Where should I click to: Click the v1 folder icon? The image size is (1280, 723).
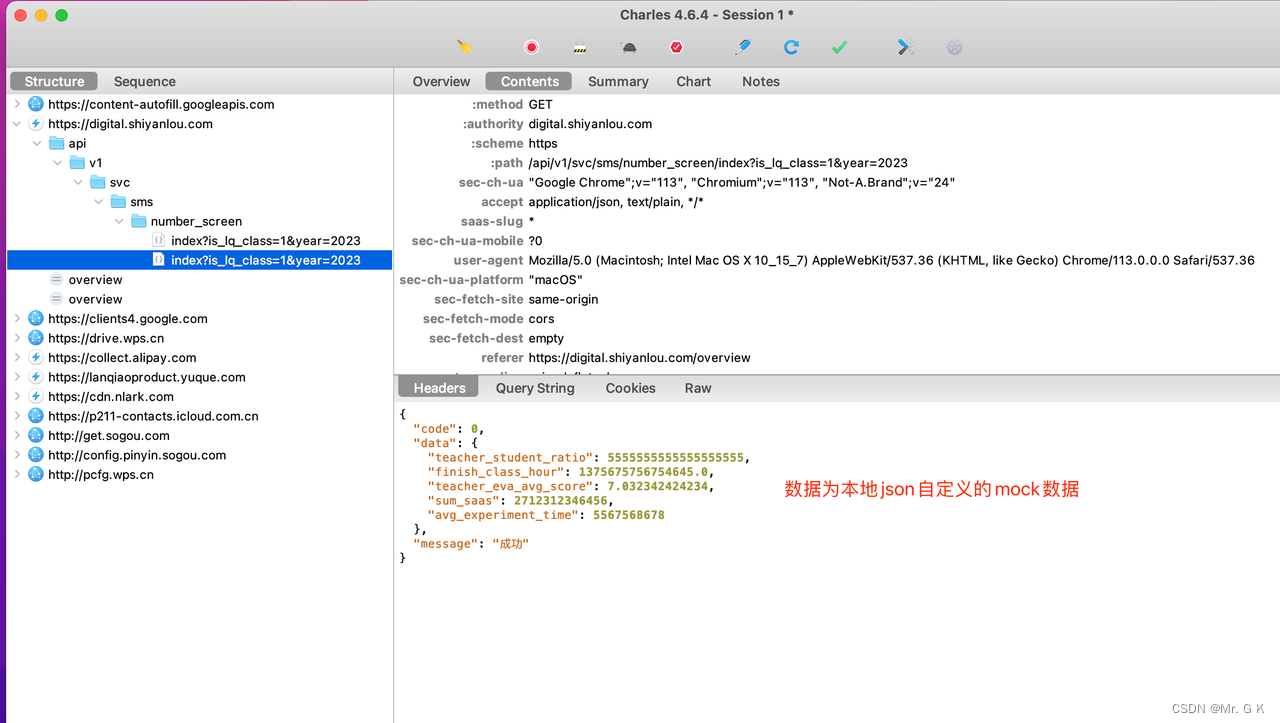tap(77, 163)
